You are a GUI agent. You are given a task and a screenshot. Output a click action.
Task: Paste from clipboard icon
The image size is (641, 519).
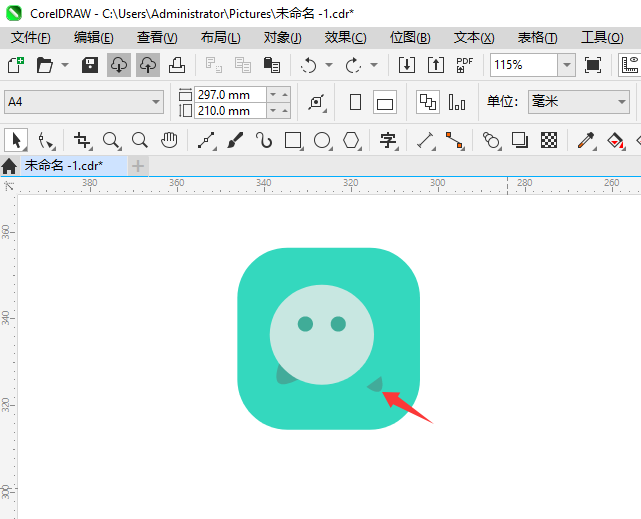[x=272, y=65]
